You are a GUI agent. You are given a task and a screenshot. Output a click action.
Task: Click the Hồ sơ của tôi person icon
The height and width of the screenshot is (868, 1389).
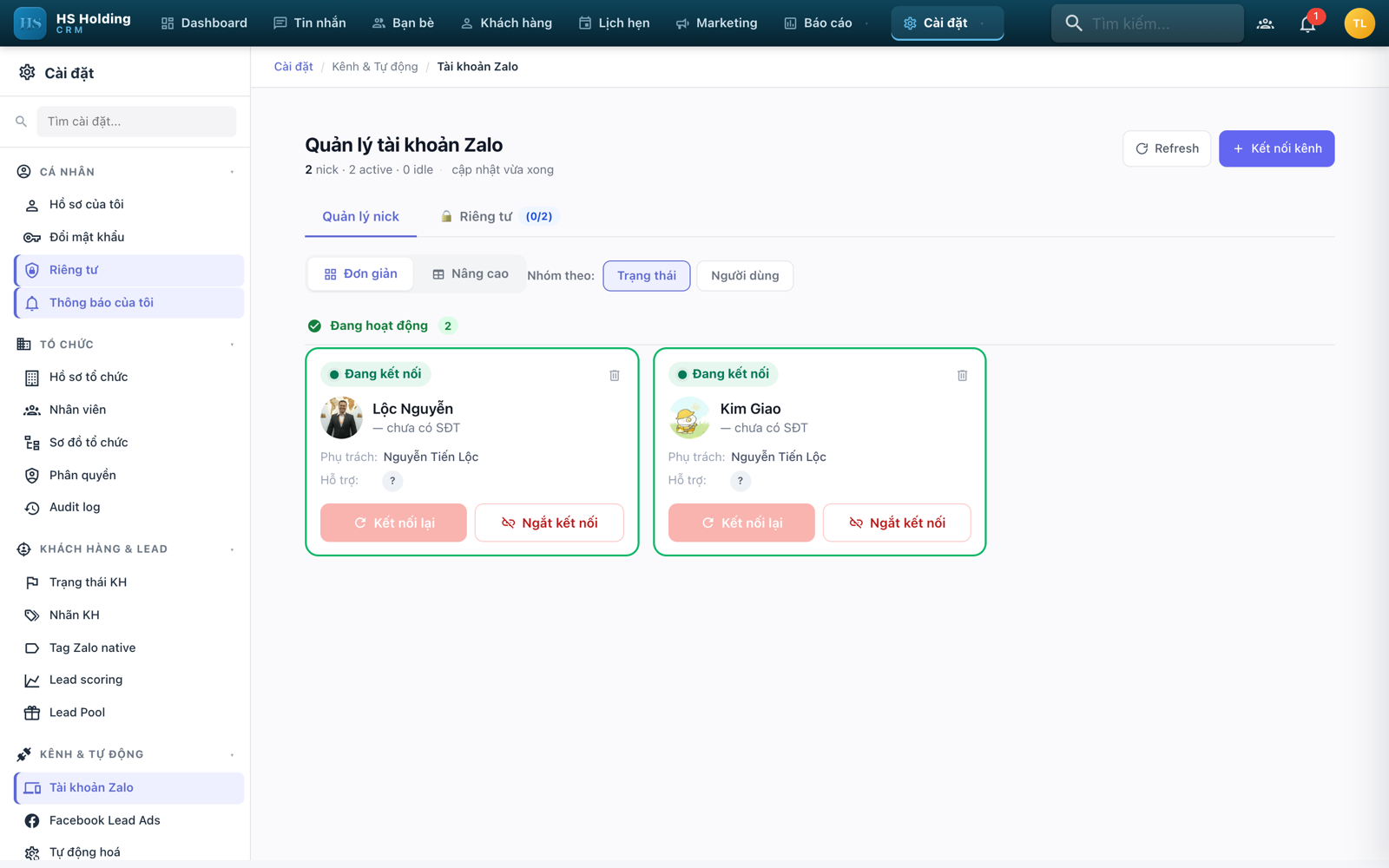tap(32, 205)
